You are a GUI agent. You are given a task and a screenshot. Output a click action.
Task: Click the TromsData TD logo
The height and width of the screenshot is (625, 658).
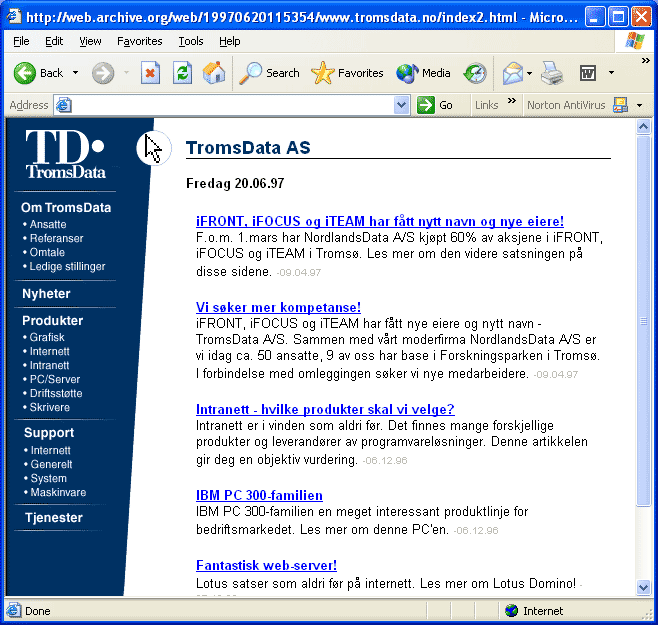click(65, 154)
